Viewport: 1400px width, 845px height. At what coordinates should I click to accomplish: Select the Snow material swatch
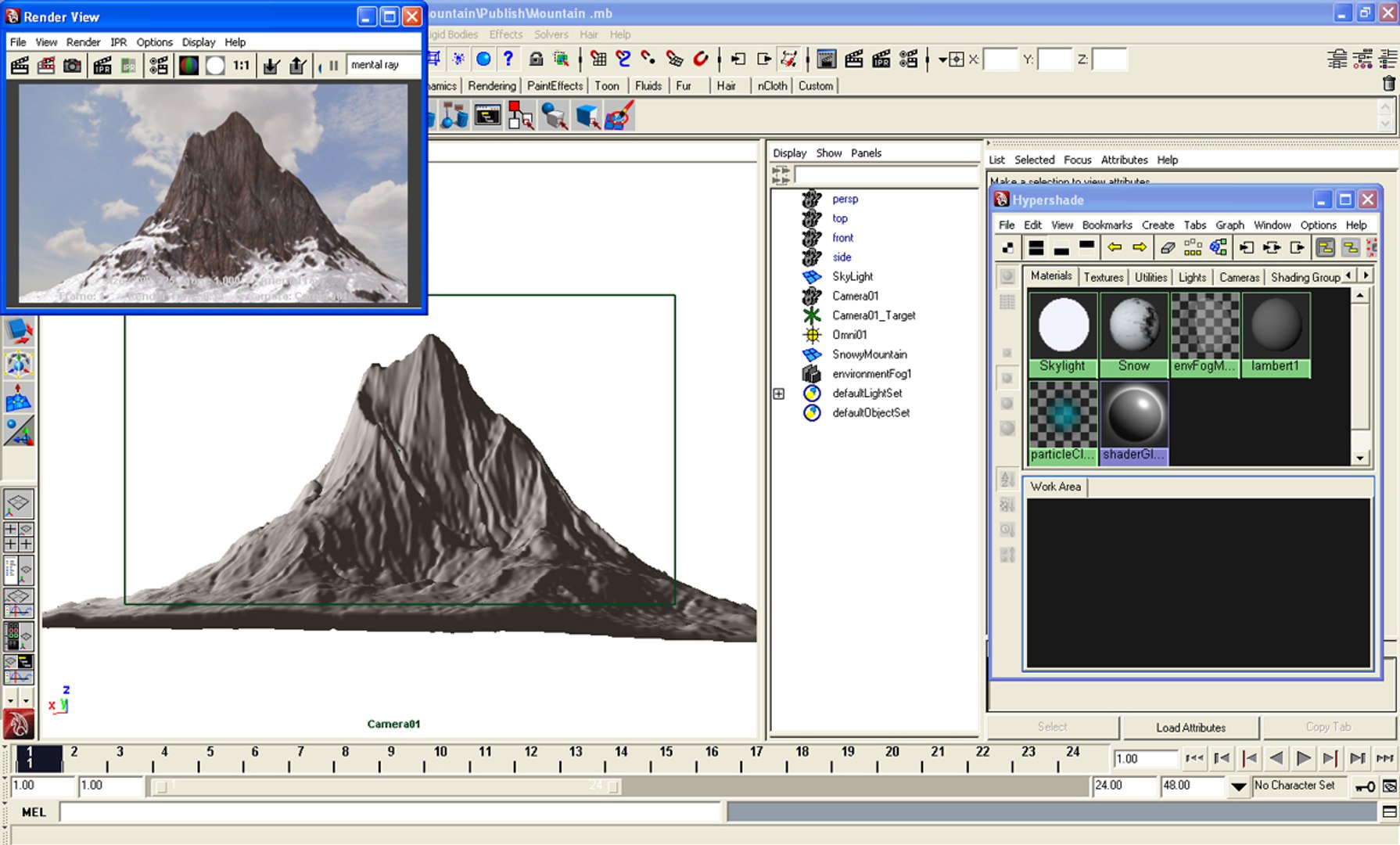tap(1133, 334)
